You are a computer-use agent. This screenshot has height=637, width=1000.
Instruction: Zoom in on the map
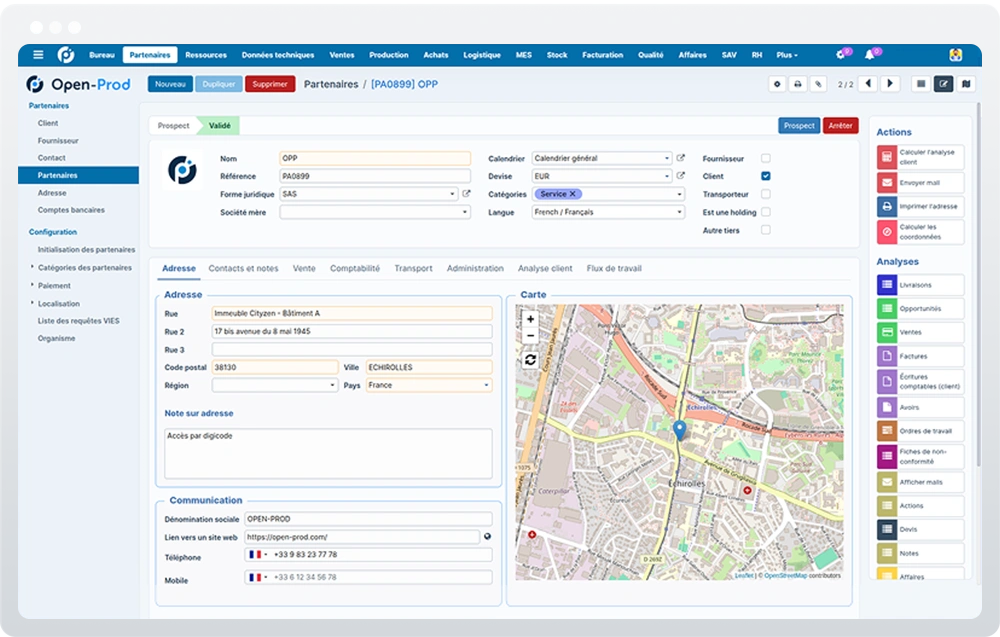530,319
